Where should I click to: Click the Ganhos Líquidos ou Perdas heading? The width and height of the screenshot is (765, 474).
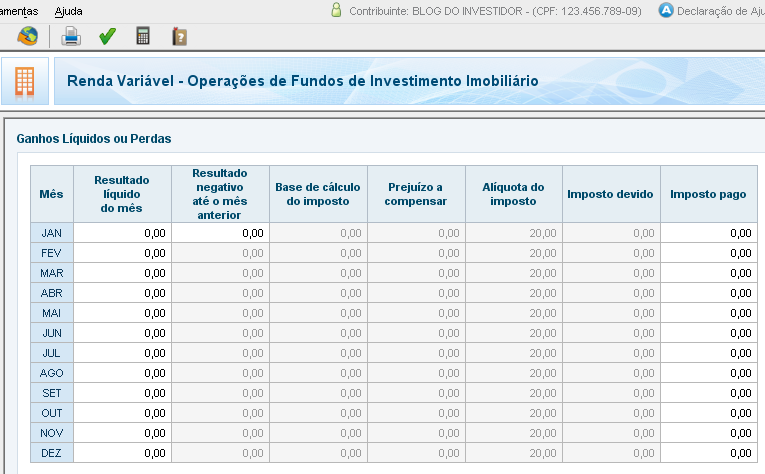point(94,139)
